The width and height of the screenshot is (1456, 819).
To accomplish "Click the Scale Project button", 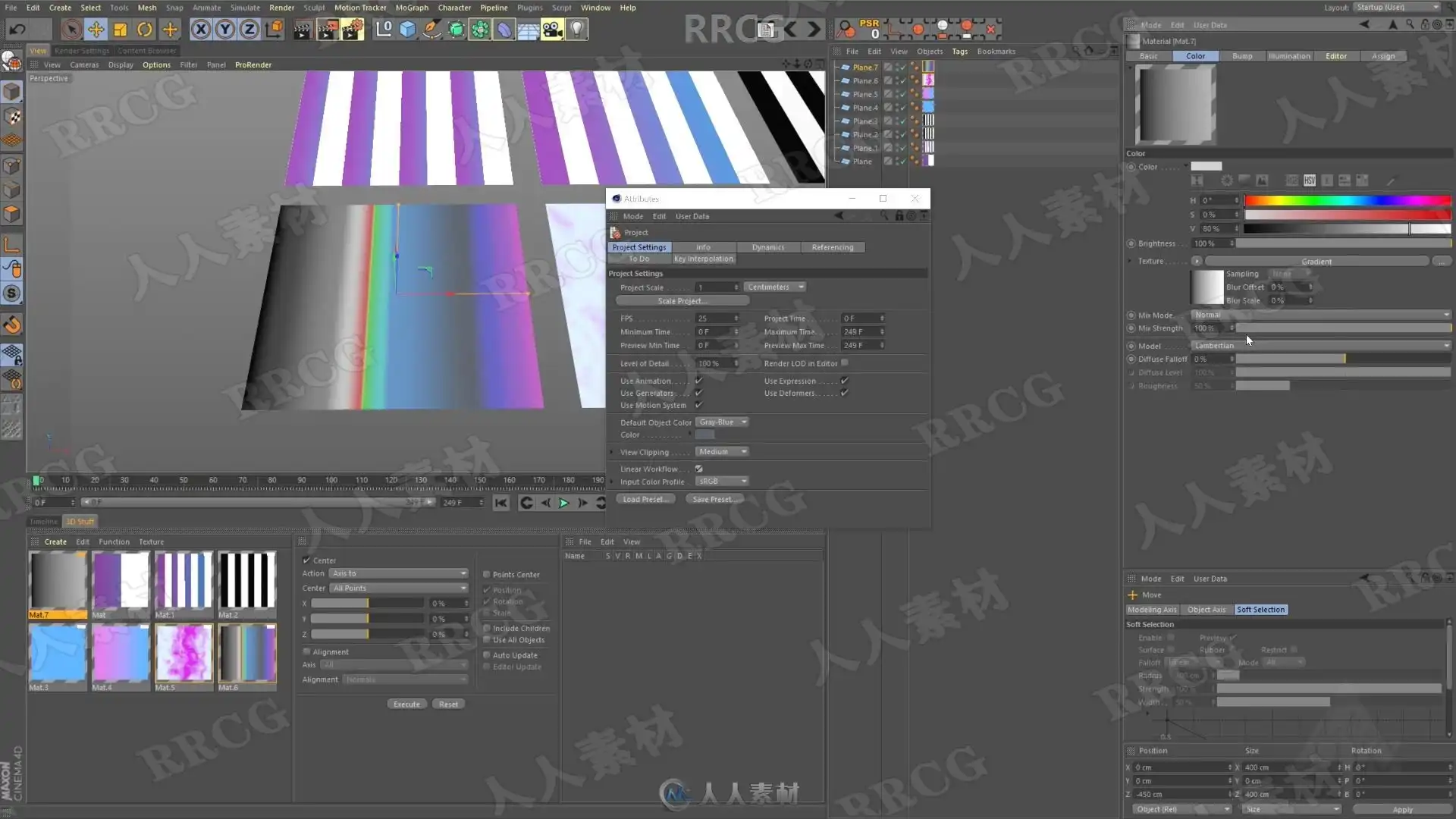I will pos(682,301).
